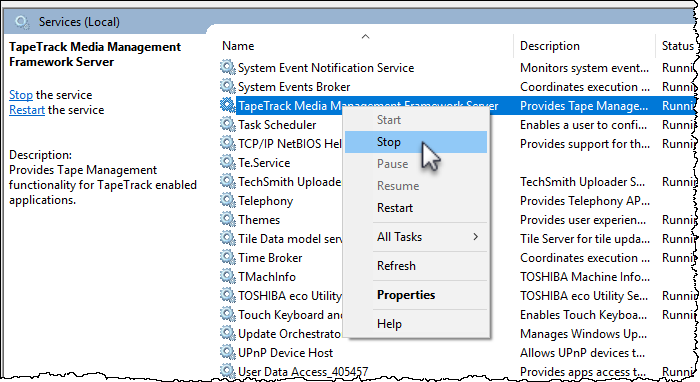Select the TechSmith Uploader service name
Screen dimensions: 700x382
(289, 182)
